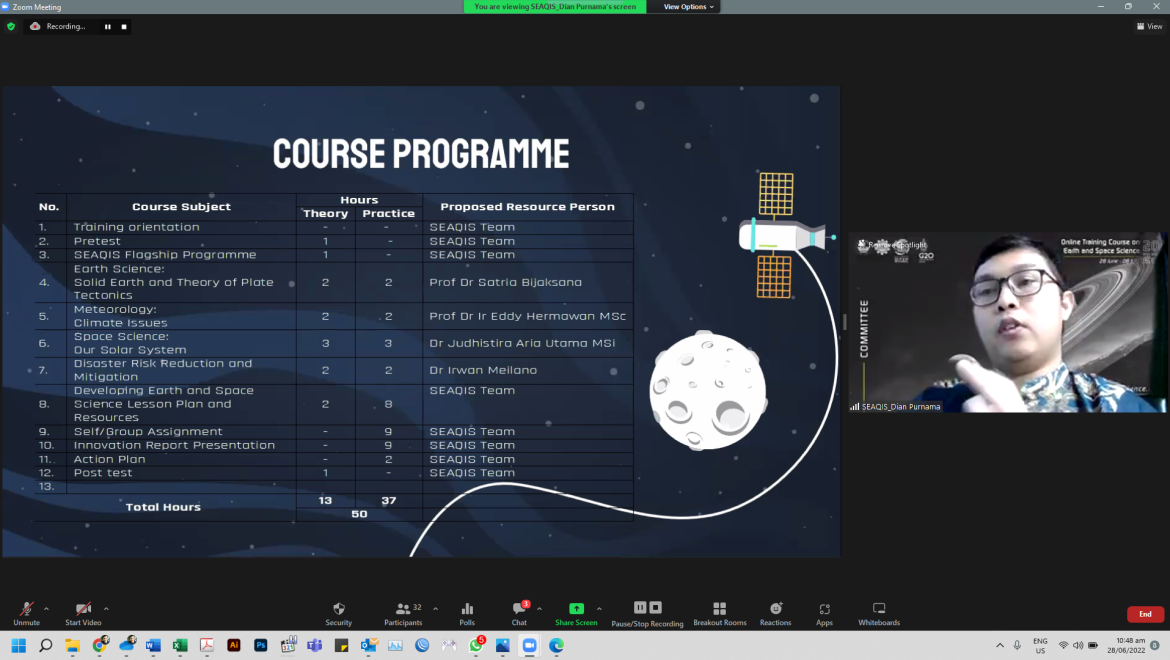Screen dimensions: 1170x660
Task: Open the Participants panel
Action: tap(403, 612)
